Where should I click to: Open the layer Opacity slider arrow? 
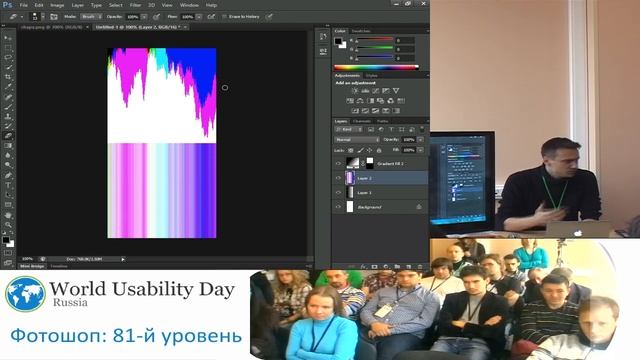point(420,140)
